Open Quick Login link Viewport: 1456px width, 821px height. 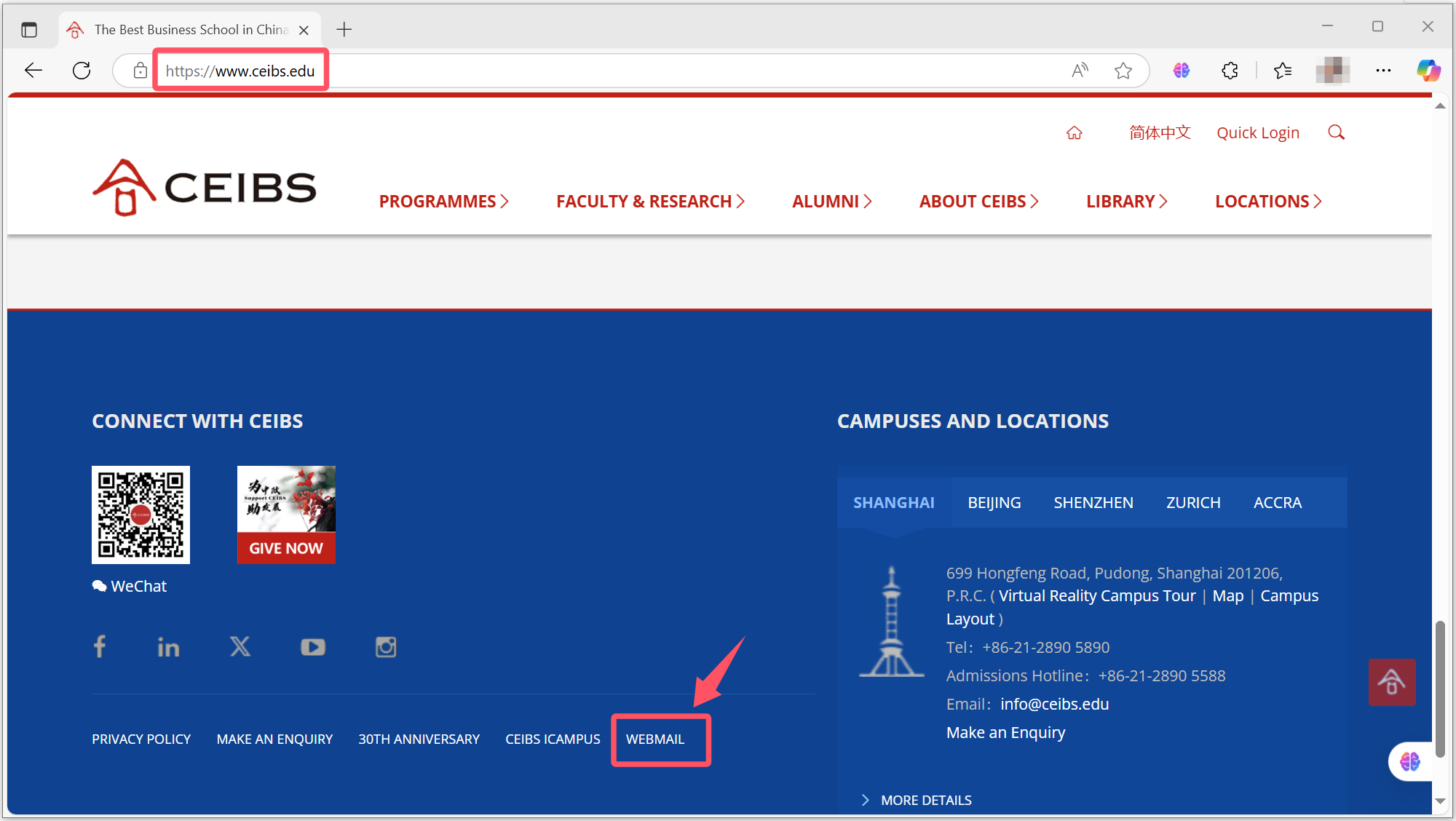[1258, 133]
